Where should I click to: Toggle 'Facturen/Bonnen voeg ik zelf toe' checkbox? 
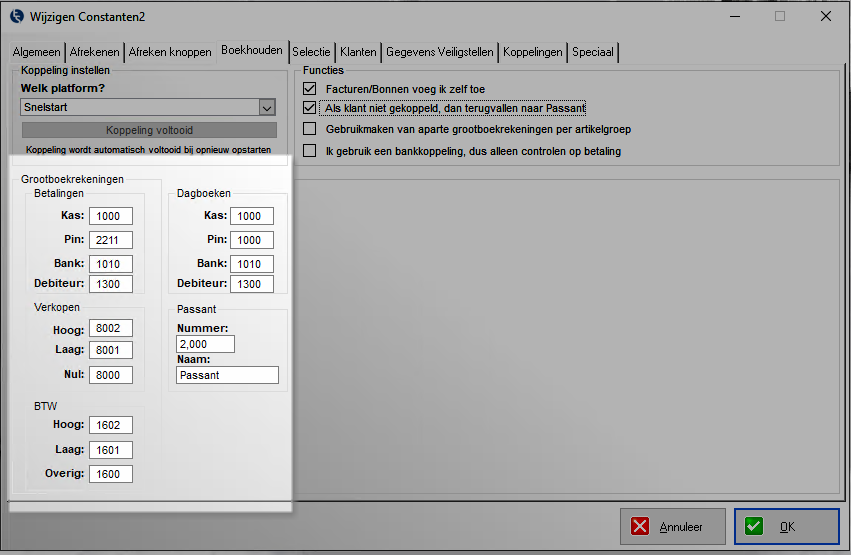(310, 88)
